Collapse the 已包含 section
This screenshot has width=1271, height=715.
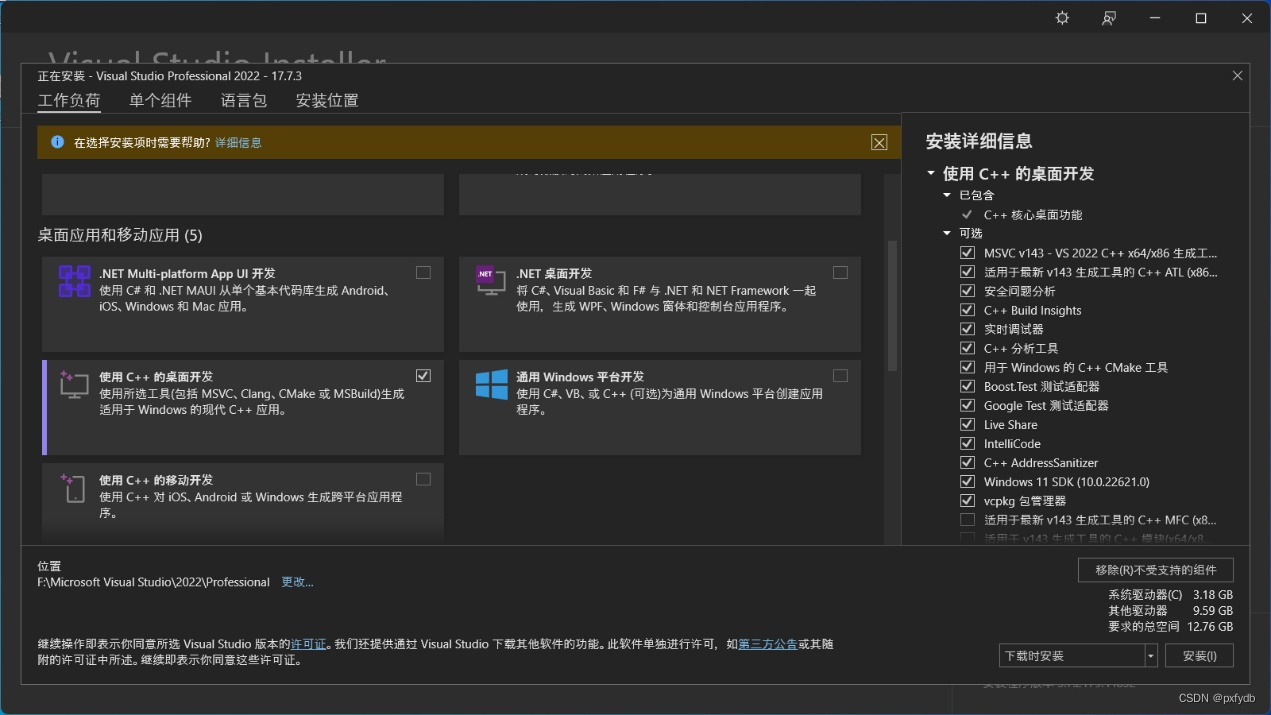tap(947, 195)
